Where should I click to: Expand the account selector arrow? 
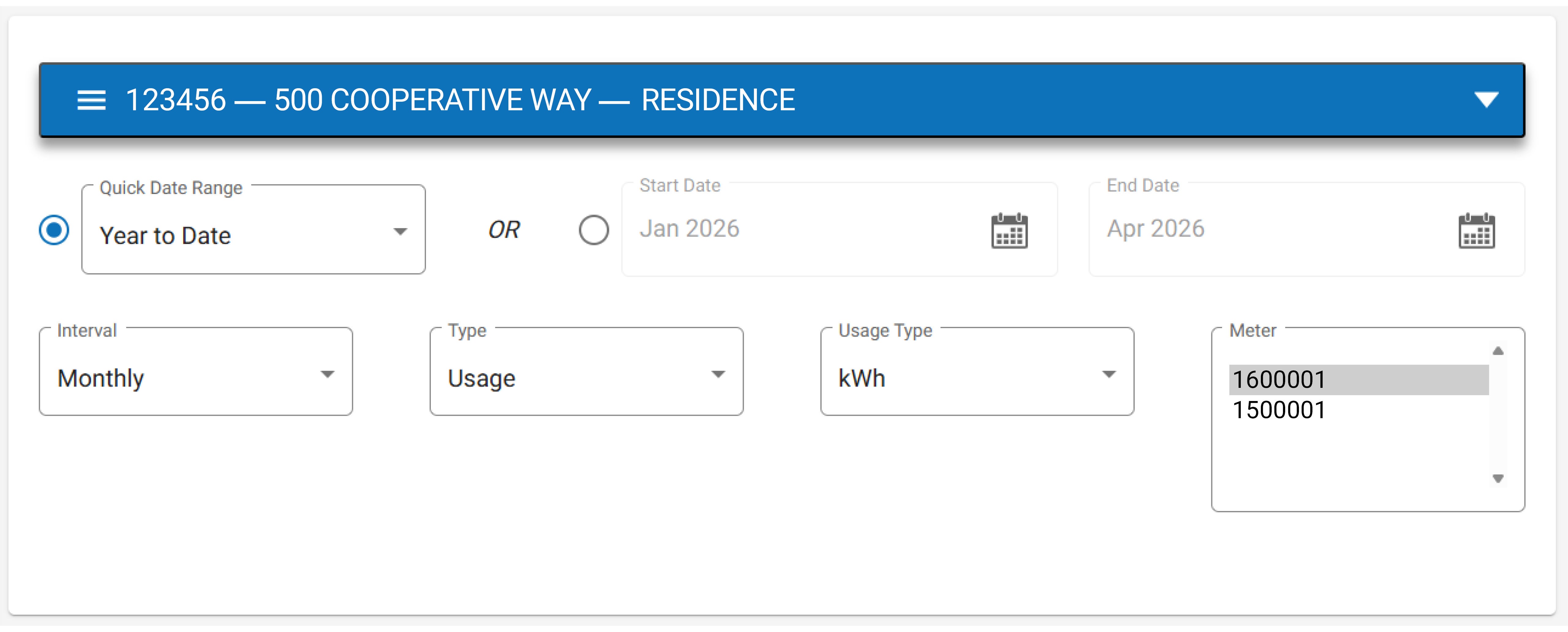pyautogui.click(x=1486, y=100)
